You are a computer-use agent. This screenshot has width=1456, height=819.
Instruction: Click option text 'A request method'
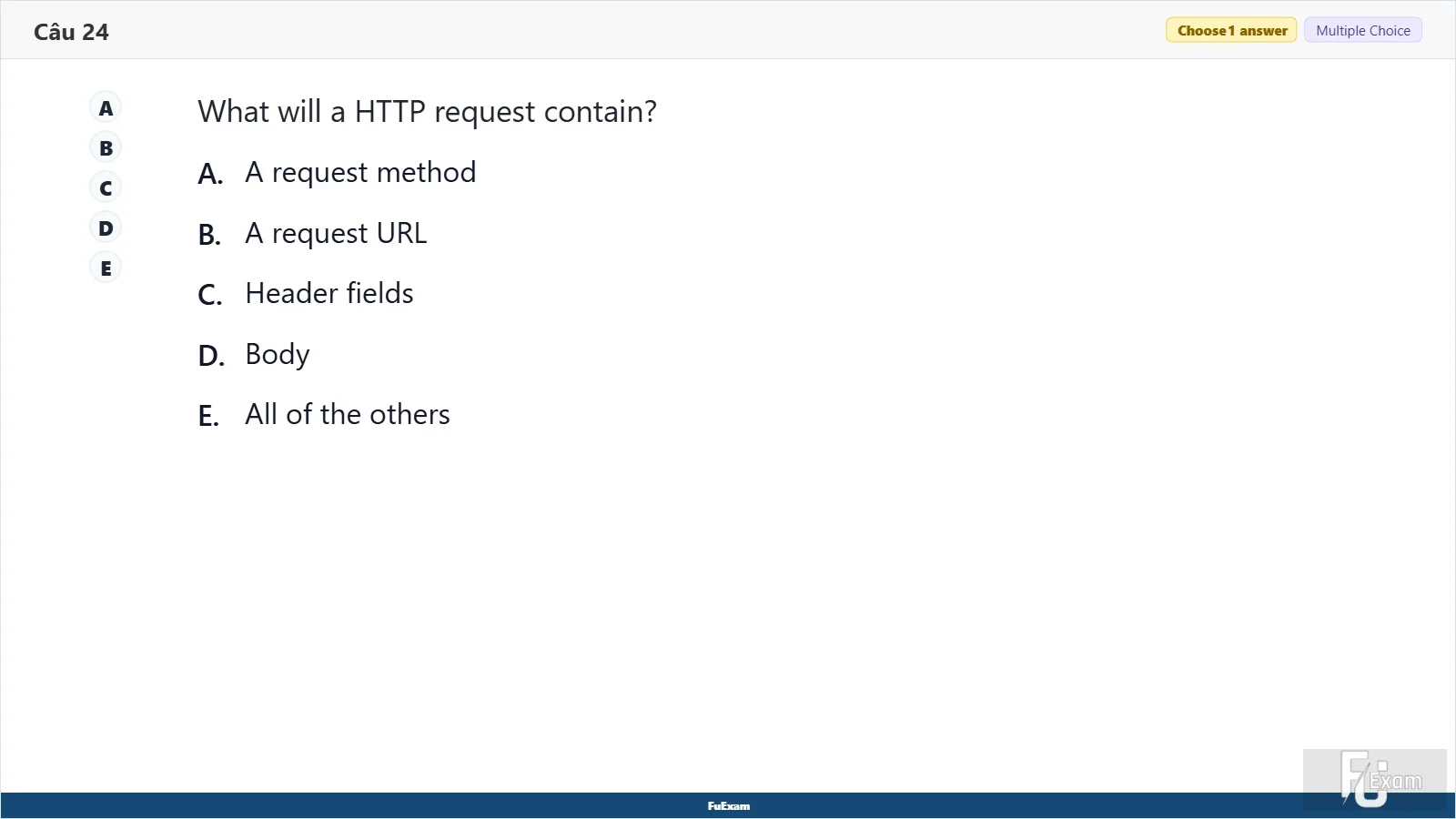tap(360, 173)
